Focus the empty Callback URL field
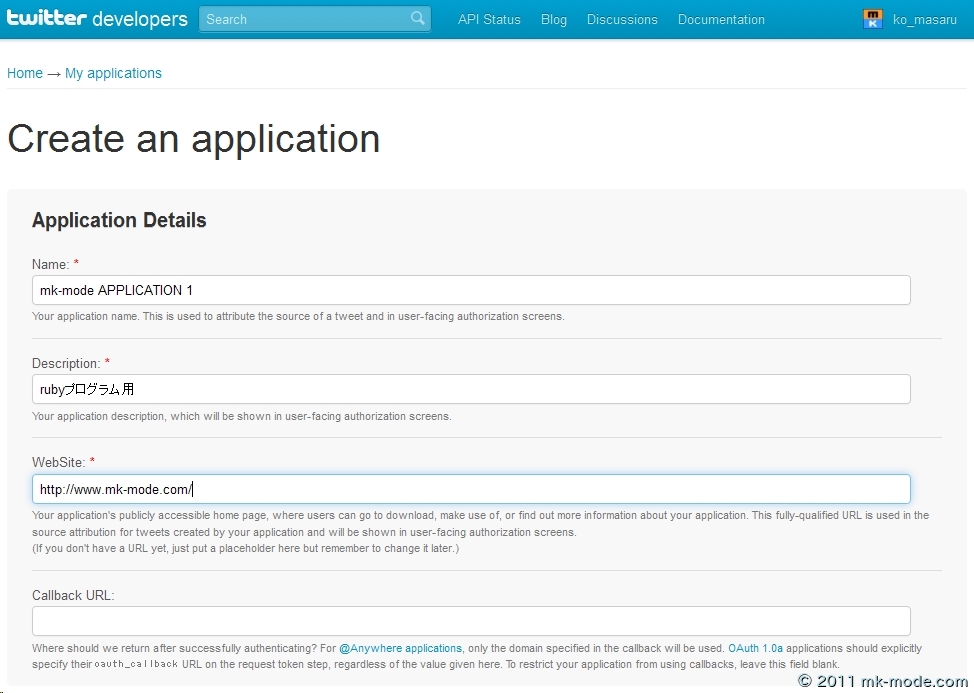974x693 pixels. click(471, 620)
